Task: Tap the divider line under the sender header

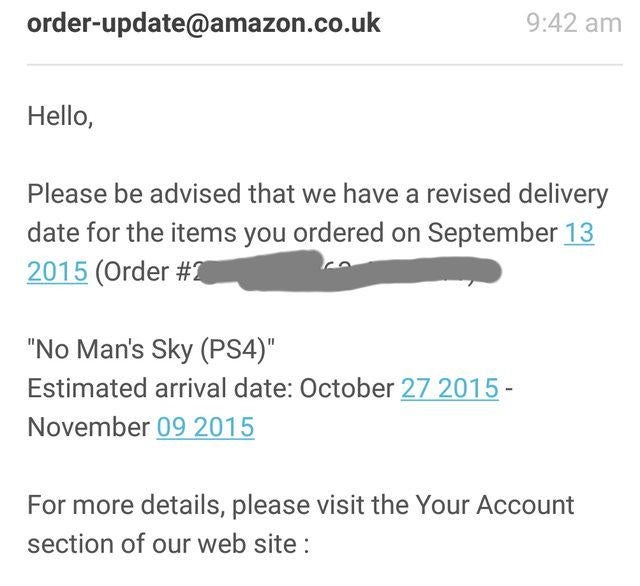Action: [x=325, y=64]
